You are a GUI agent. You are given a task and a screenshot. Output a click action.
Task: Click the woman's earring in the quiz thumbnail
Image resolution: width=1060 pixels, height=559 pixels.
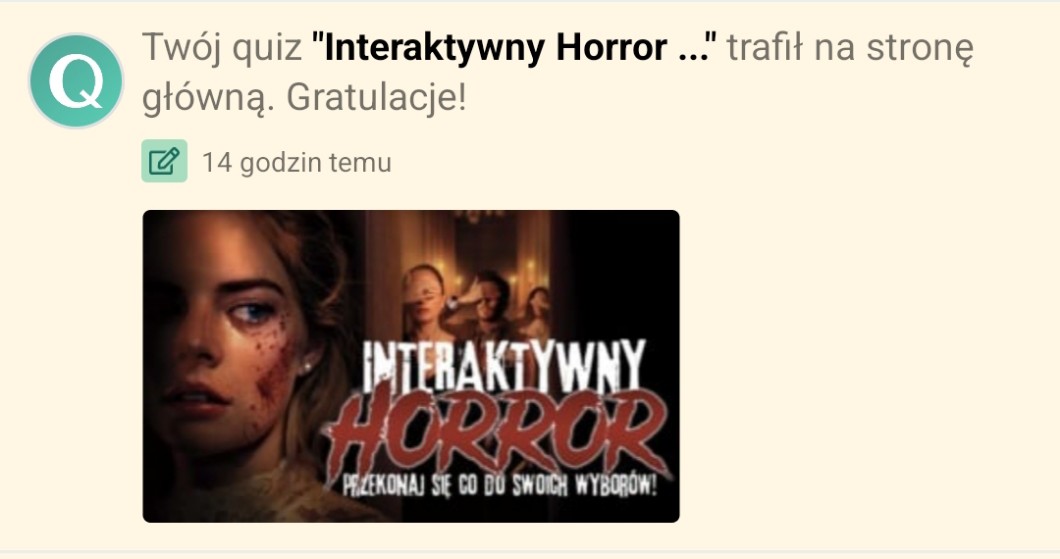pyautogui.click(x=307, y=367)
